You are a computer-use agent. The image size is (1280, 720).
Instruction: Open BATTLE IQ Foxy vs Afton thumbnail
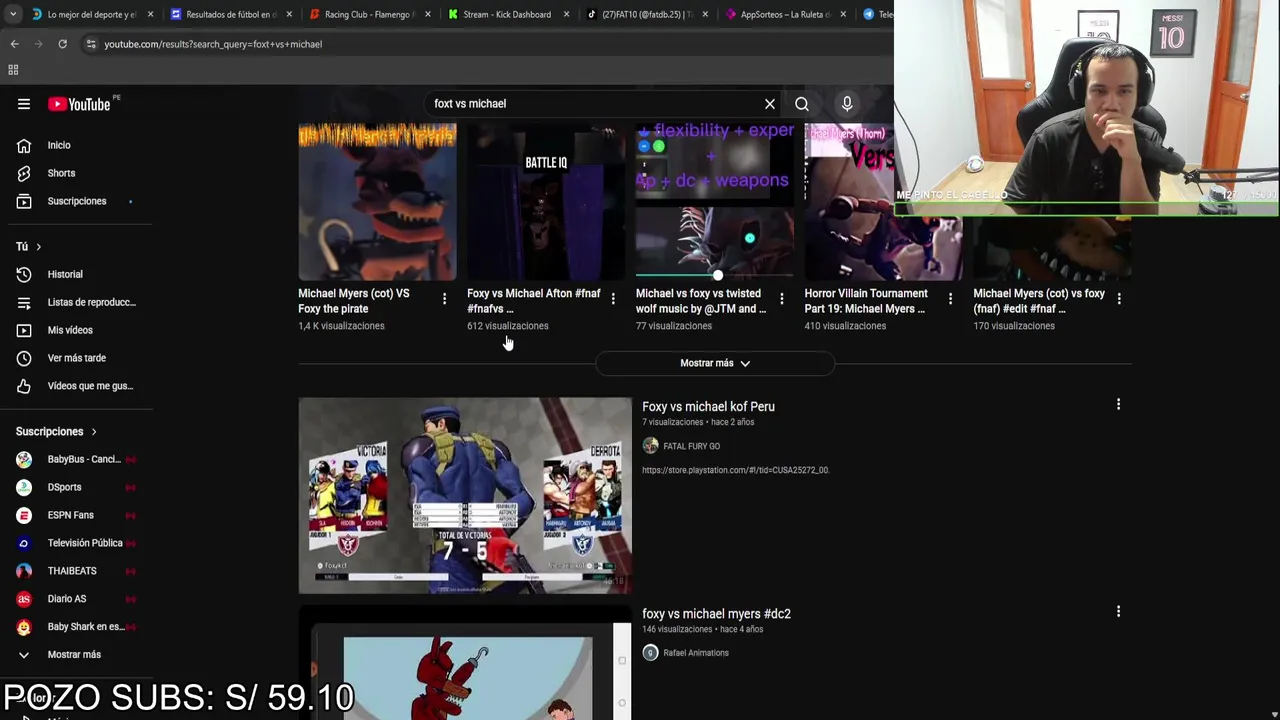point(546,202)
